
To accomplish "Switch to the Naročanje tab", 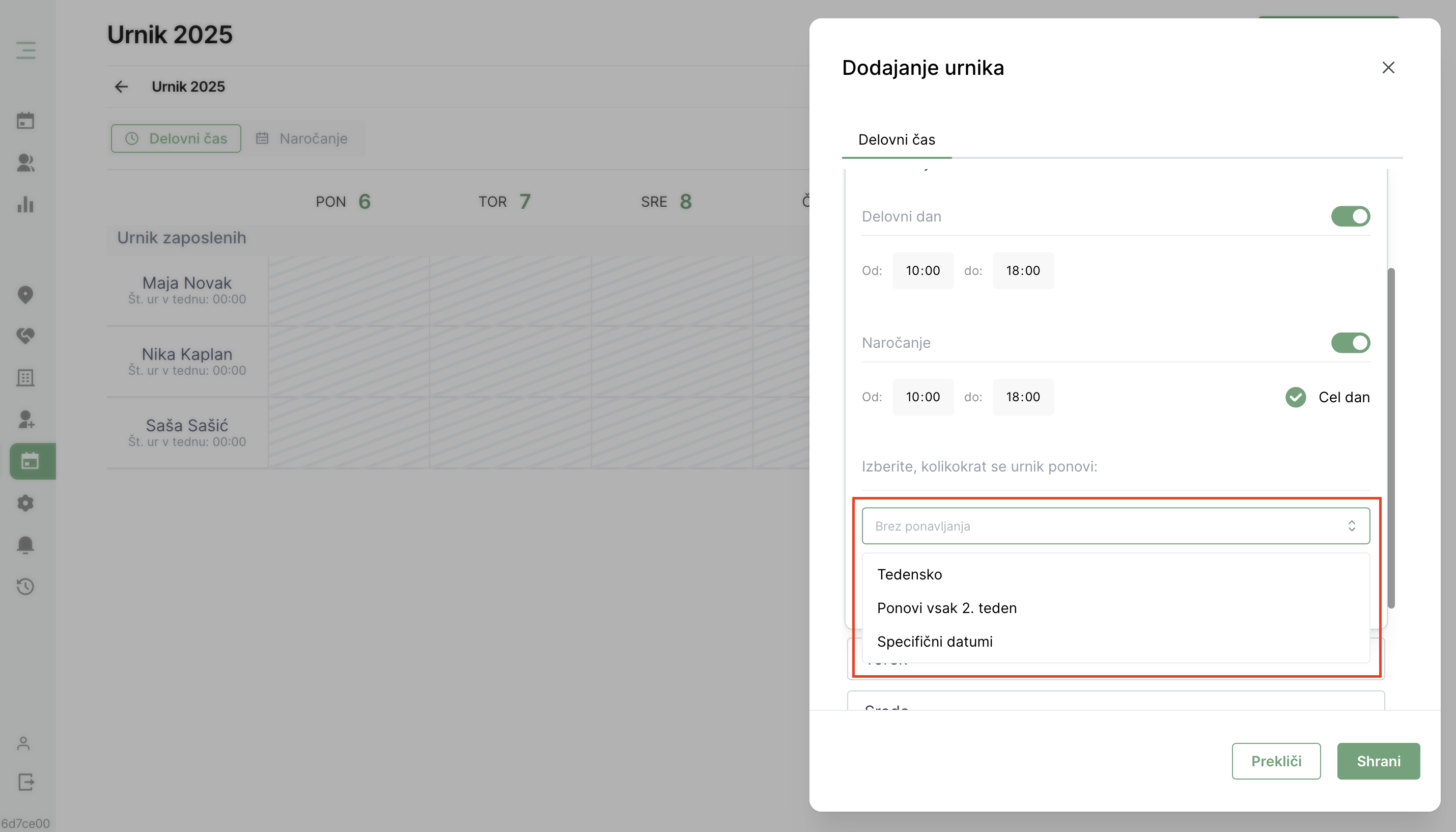I will (x=302, y=138).
